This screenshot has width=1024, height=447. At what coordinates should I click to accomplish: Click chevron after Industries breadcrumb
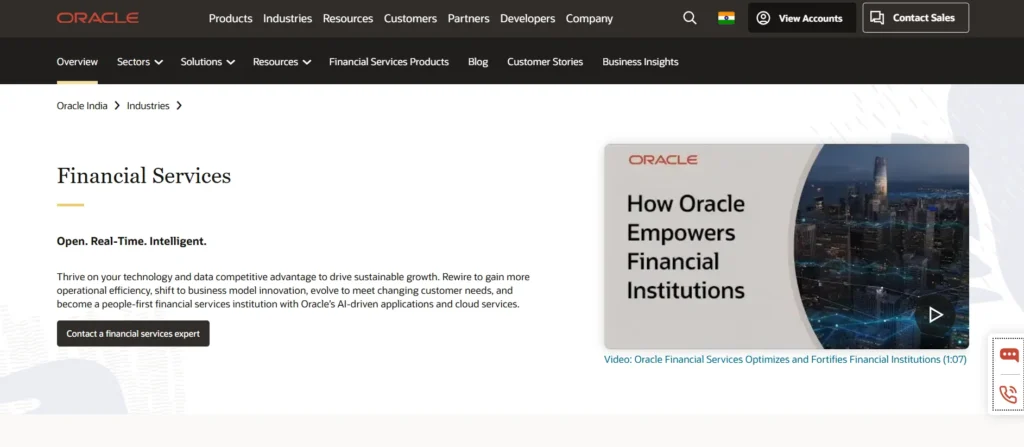(x=179, y=105)
